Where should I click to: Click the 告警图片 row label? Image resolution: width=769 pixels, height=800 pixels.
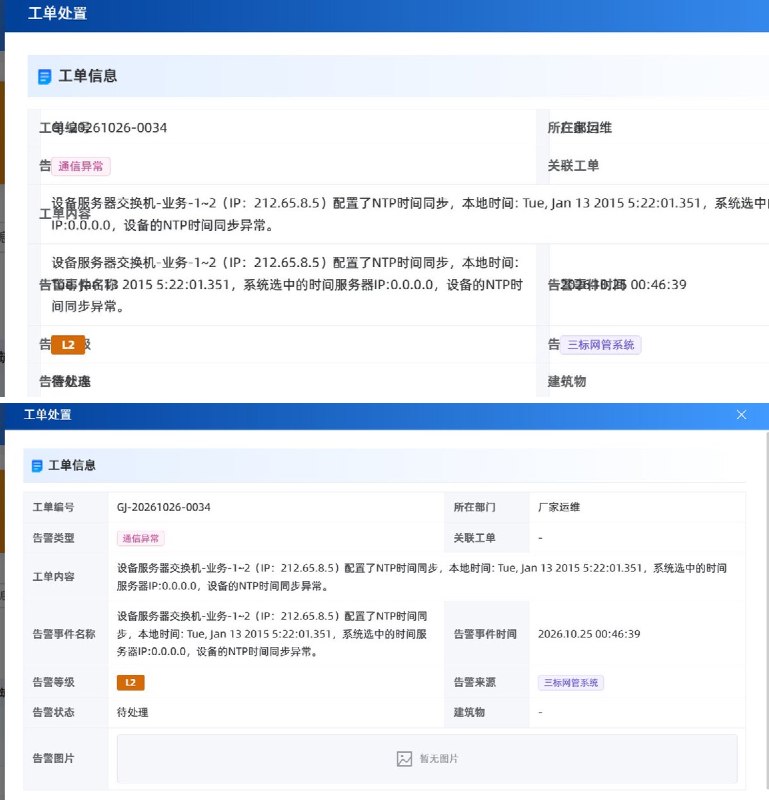click(54, 759)
